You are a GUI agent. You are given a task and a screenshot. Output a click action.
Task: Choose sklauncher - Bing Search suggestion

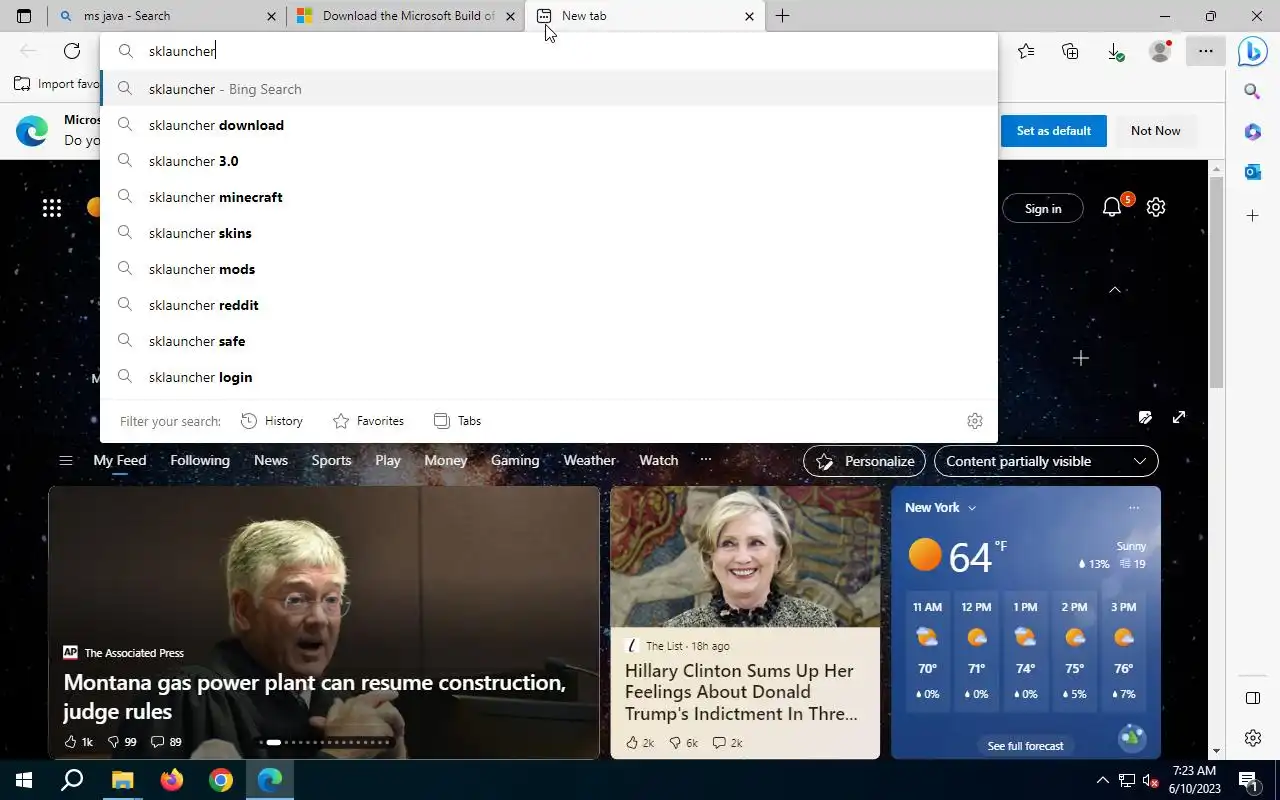tap(549, 89)
